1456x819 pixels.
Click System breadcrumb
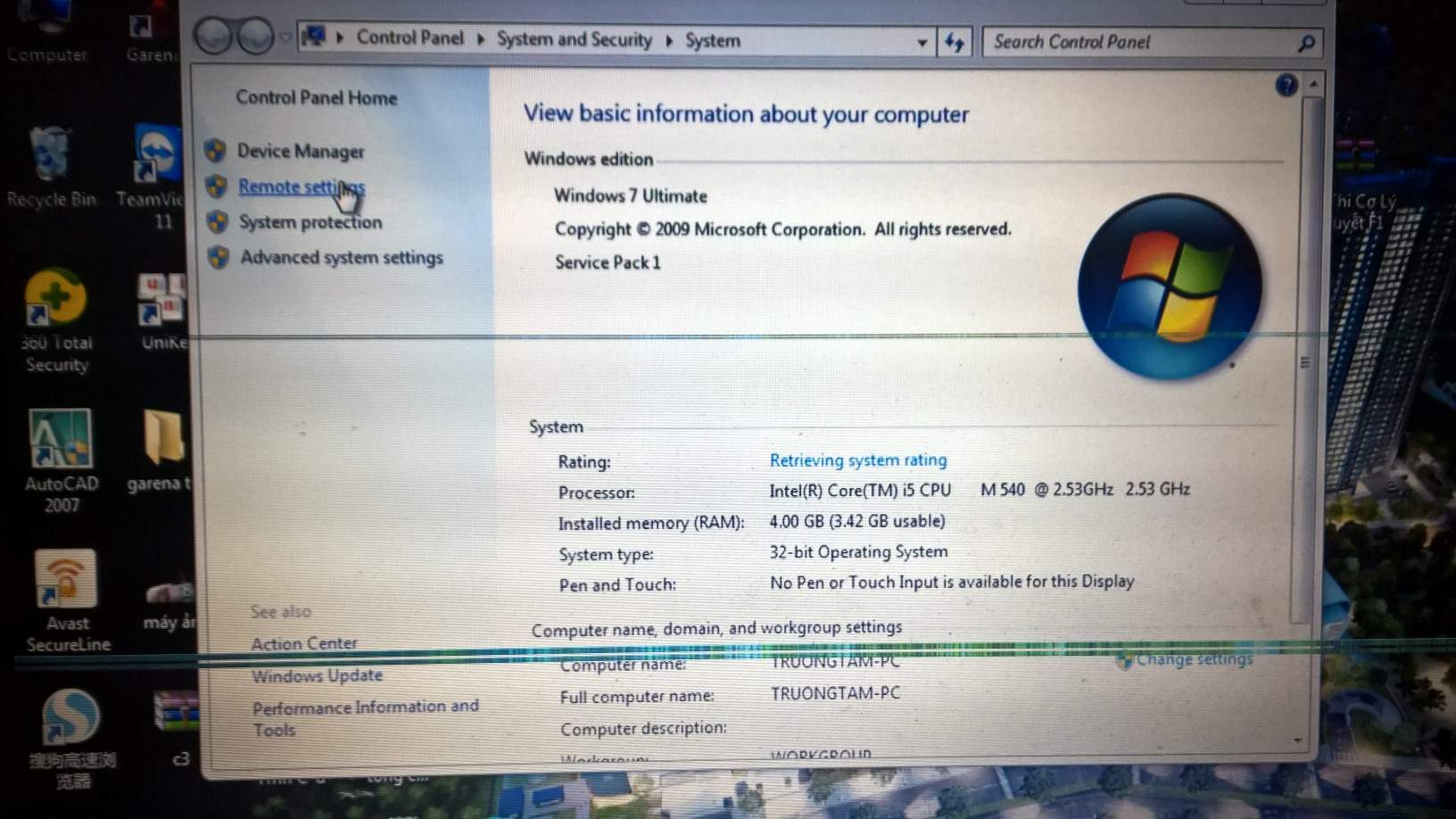(712, 40)
